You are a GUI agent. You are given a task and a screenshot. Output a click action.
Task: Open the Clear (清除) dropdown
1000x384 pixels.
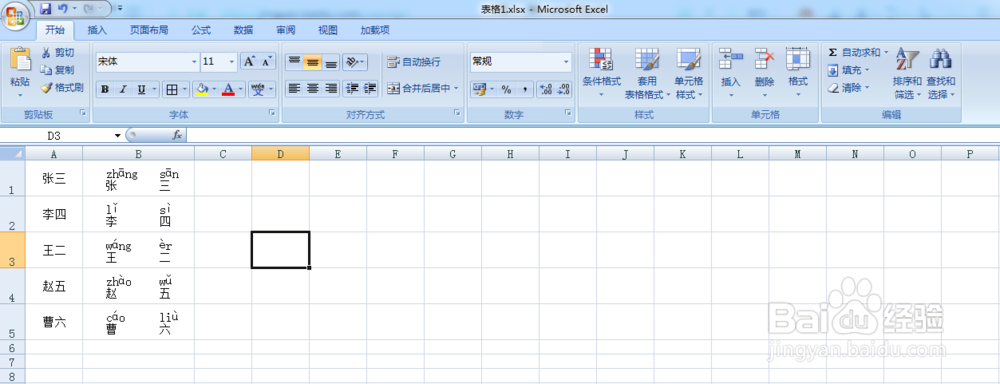click(848, 87)
